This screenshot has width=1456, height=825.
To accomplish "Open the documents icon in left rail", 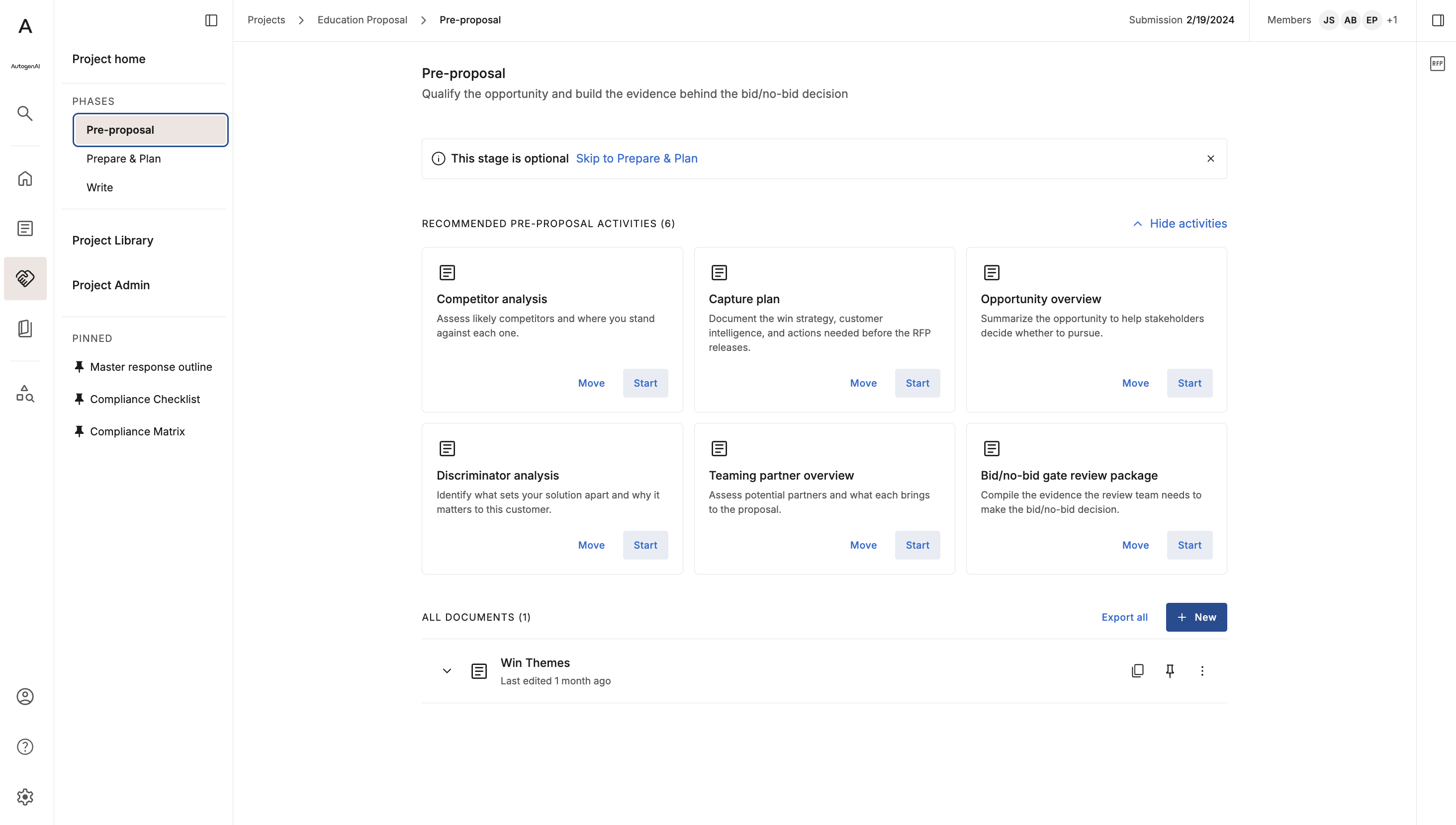I will (x=25, y=228).
